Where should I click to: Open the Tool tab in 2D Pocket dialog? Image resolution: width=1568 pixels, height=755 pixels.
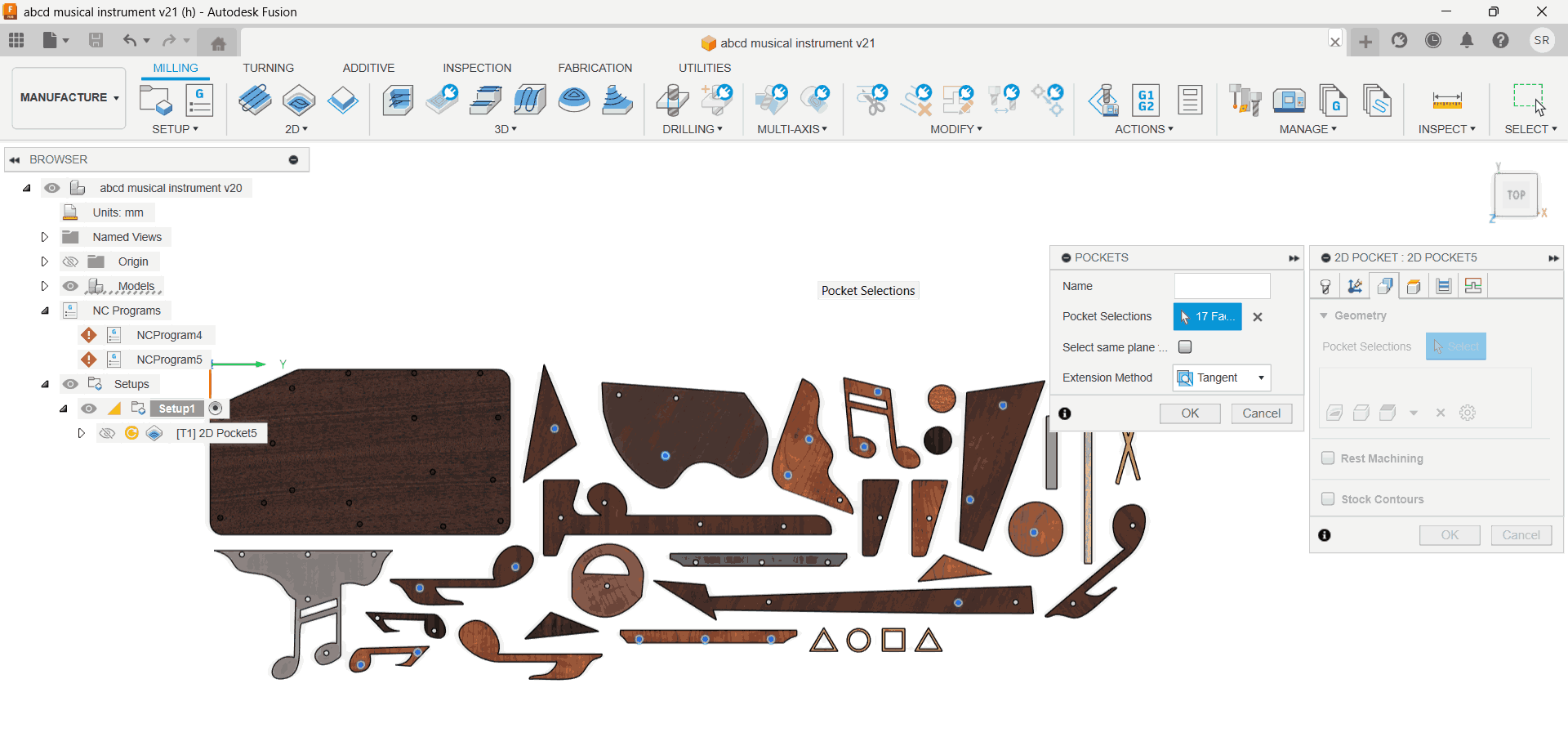click(1325, 286)
